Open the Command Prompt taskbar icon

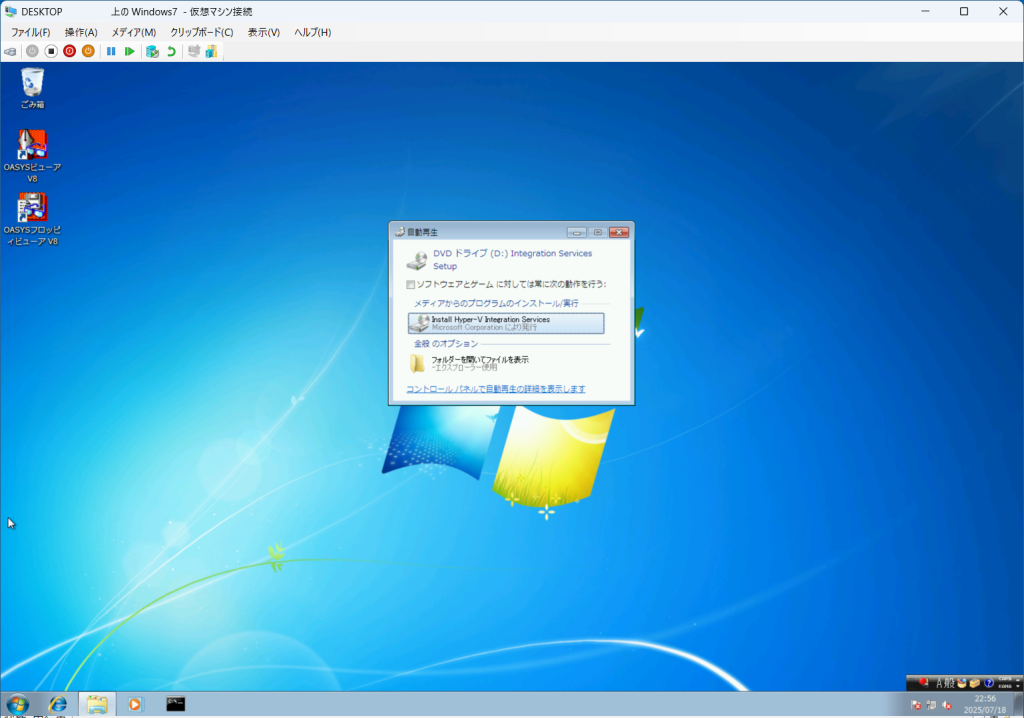(175, 704)
